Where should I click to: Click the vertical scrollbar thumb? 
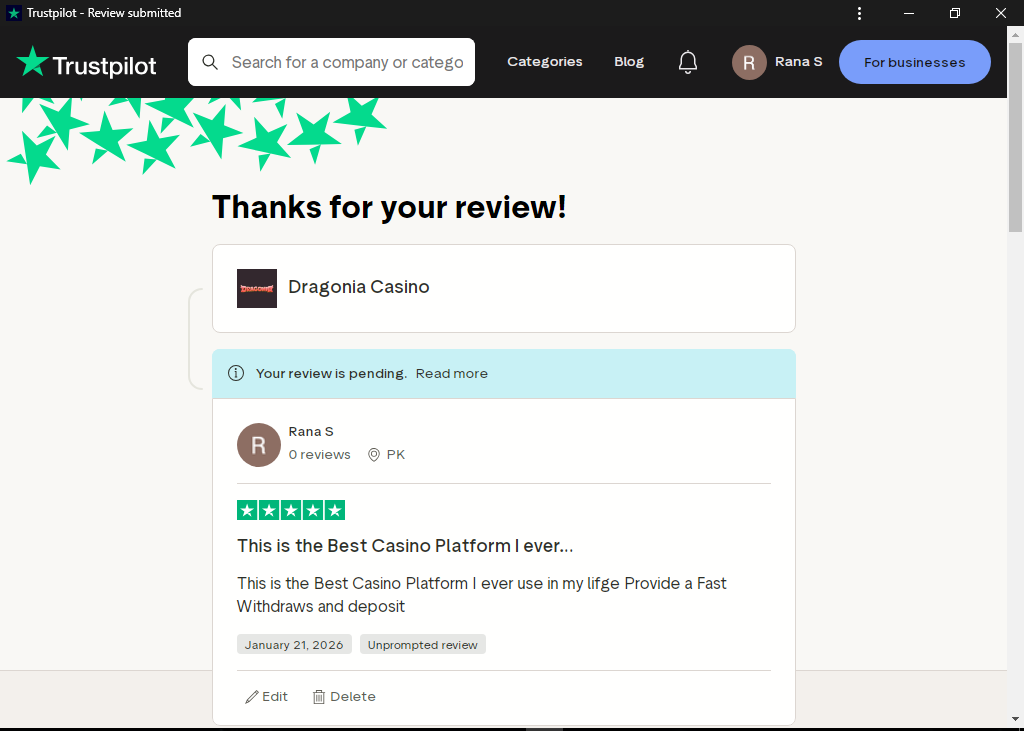coord(1016,137)
